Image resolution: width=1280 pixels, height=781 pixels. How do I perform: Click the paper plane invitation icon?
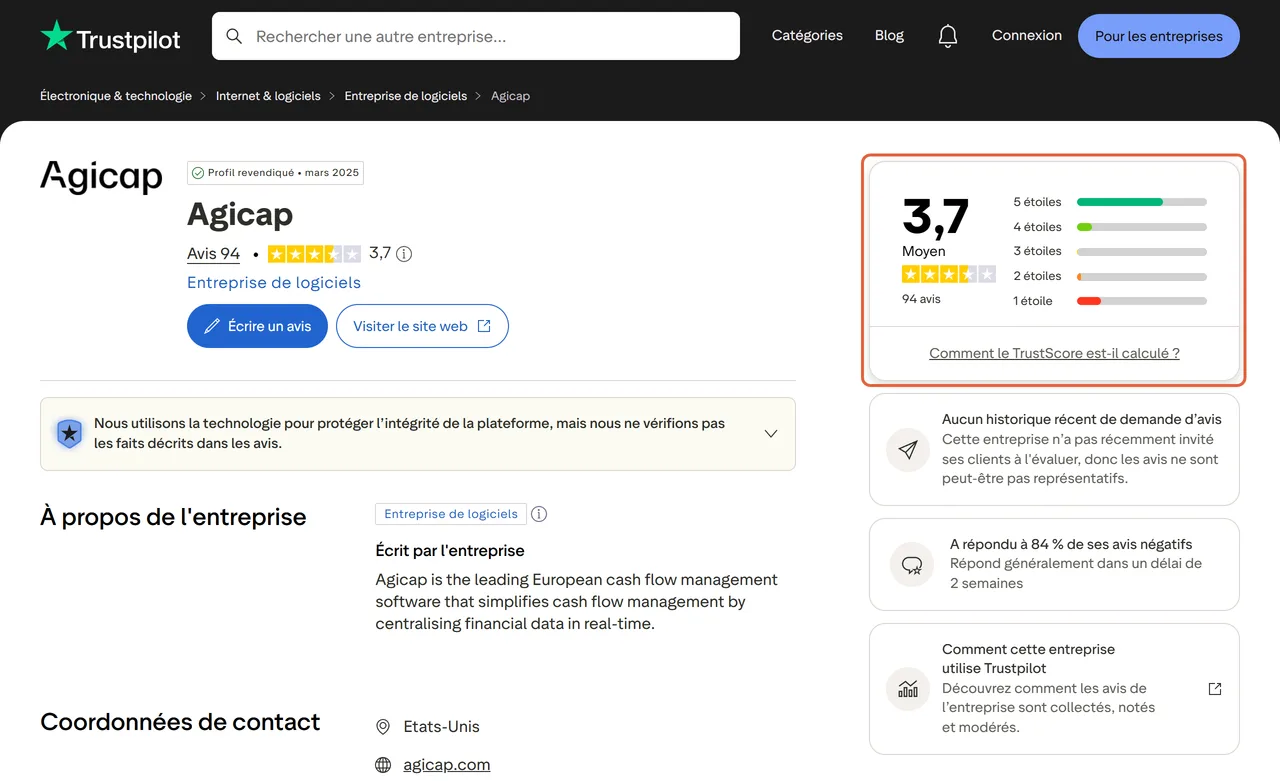click(x=908, y=450)
